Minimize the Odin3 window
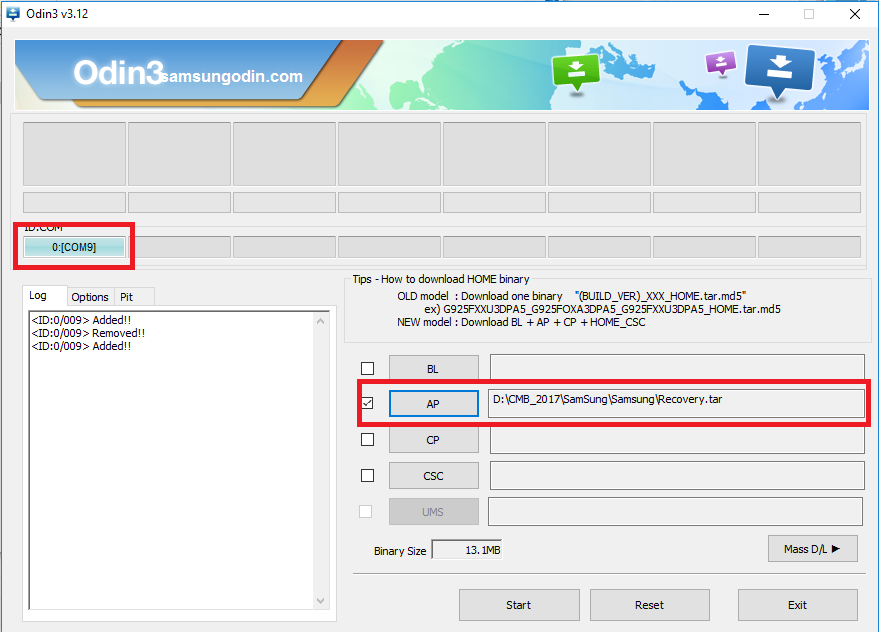 [764, 14]
